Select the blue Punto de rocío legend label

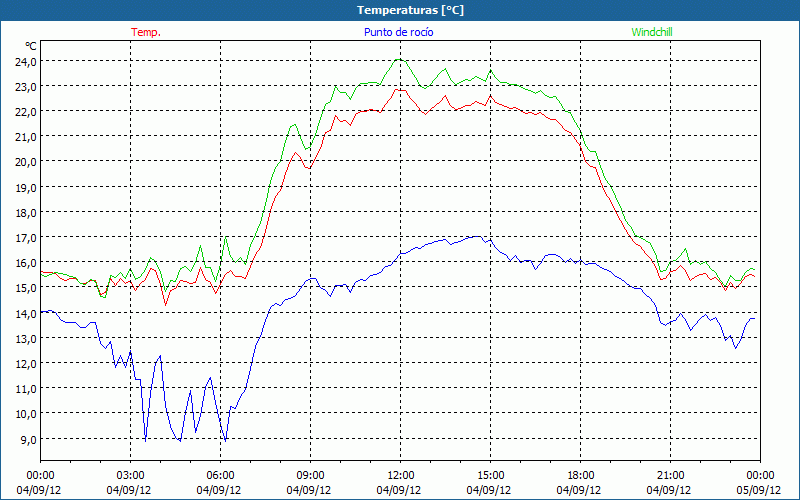point(398,32)
